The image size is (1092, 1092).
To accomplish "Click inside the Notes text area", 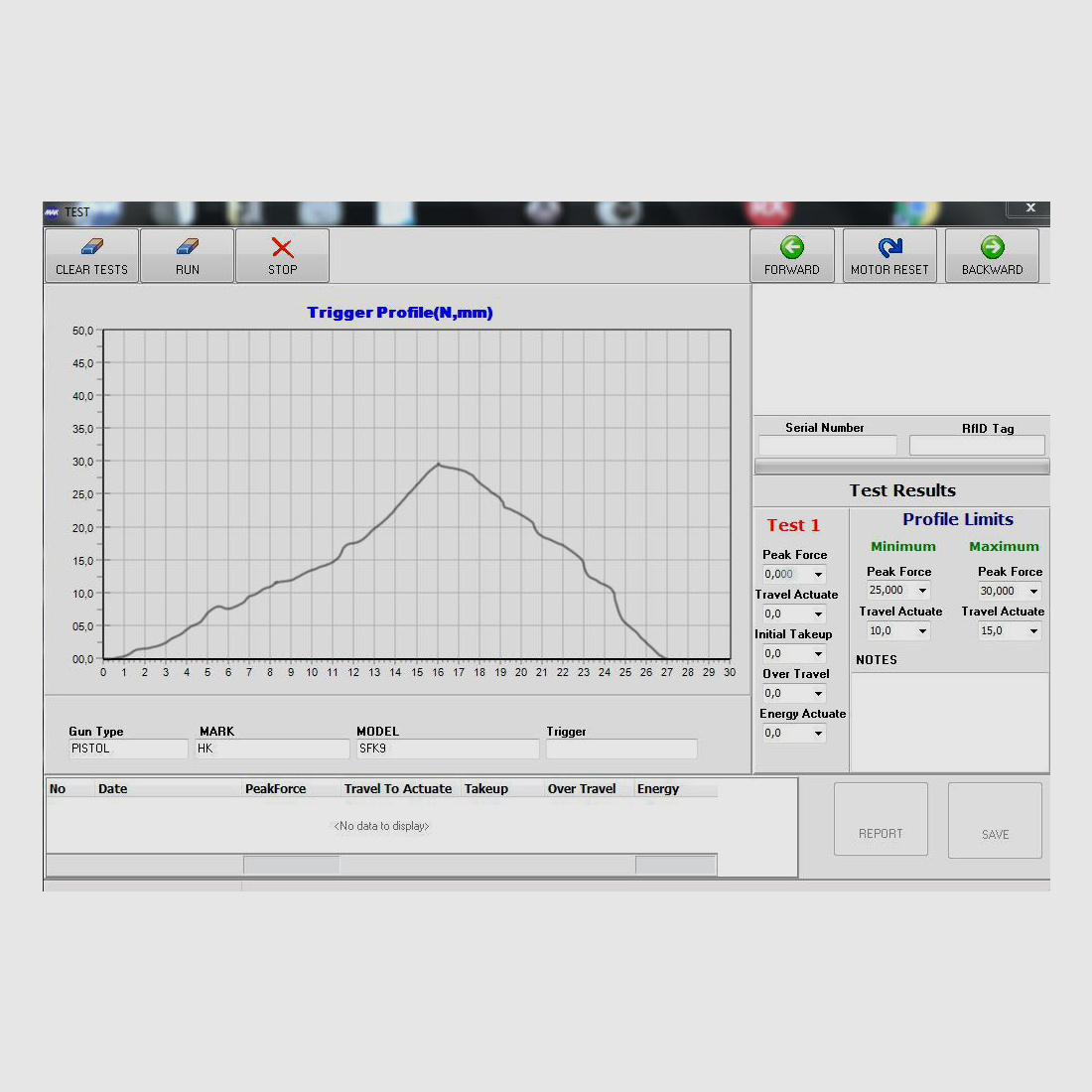I will (949, 721).
